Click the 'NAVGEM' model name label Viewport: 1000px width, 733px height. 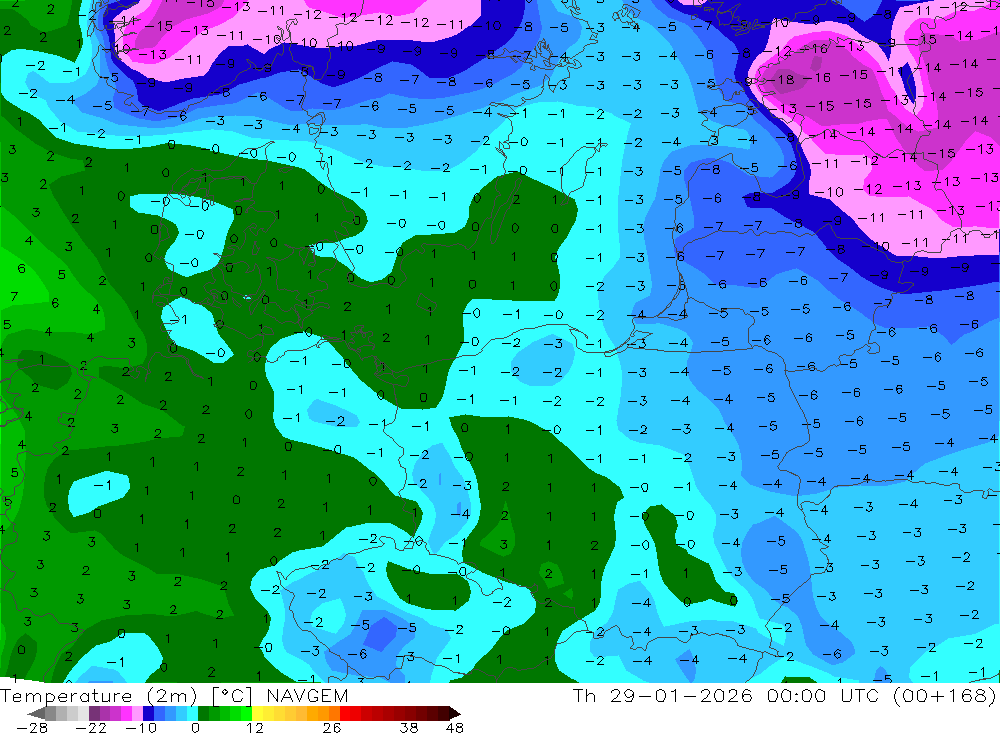(307, 696)
